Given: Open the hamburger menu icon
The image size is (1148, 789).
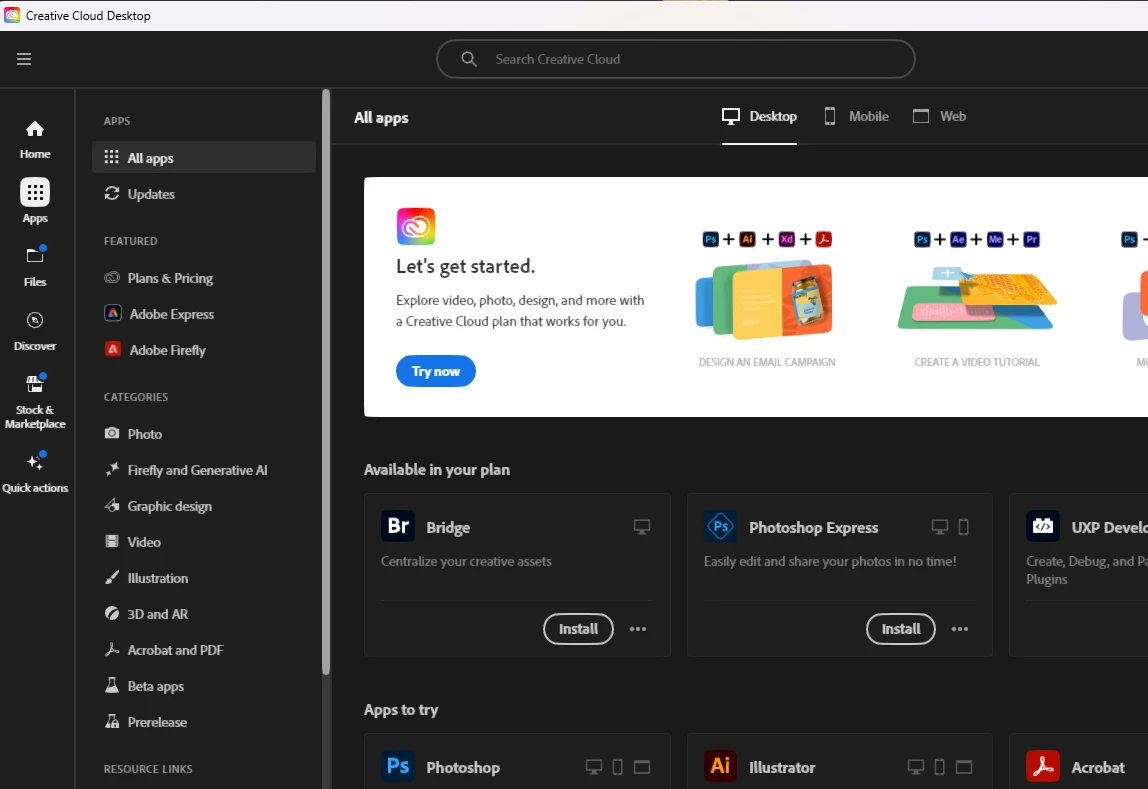Looking at the screenshot, I should 24,59.
